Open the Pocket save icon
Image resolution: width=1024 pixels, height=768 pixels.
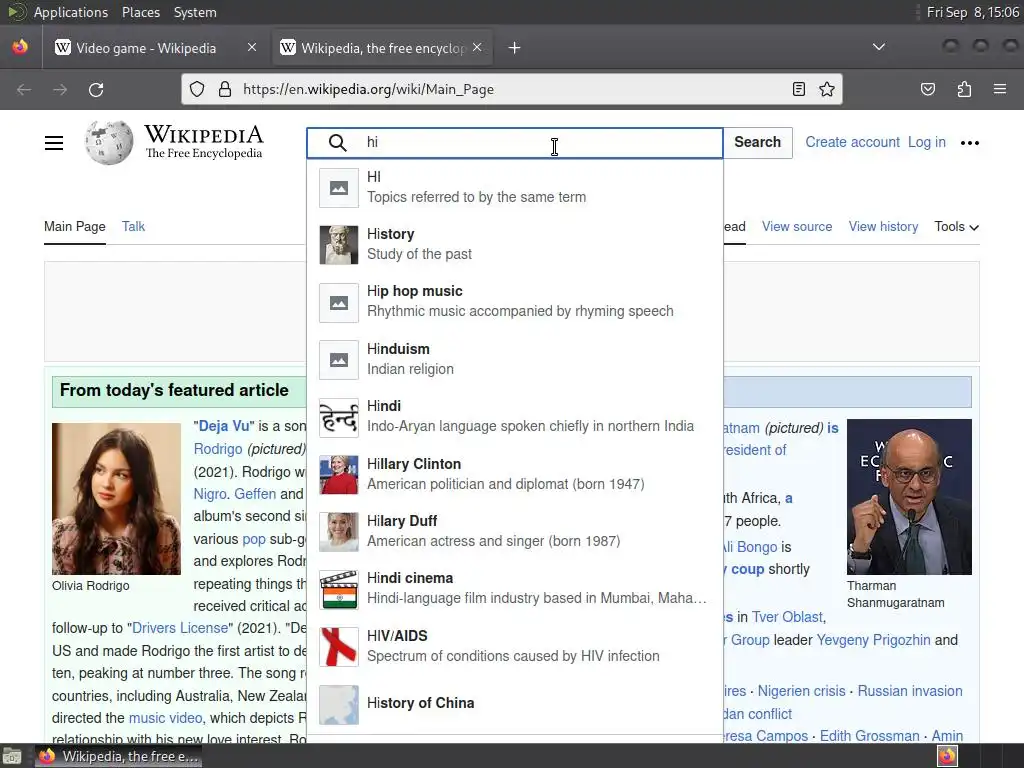tap(928, 89)
